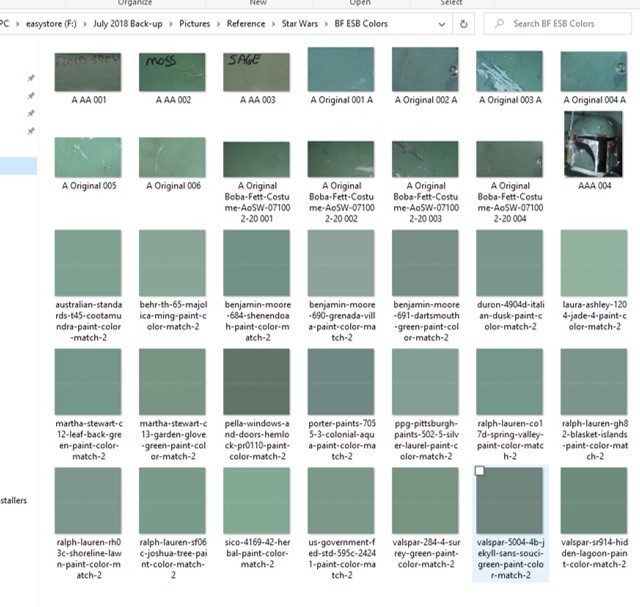Image resolution: width=640 pixels, height=607 pixels.
Task: Select valspar 284-4 surrey-green swatch
Action: coord(425,500)
